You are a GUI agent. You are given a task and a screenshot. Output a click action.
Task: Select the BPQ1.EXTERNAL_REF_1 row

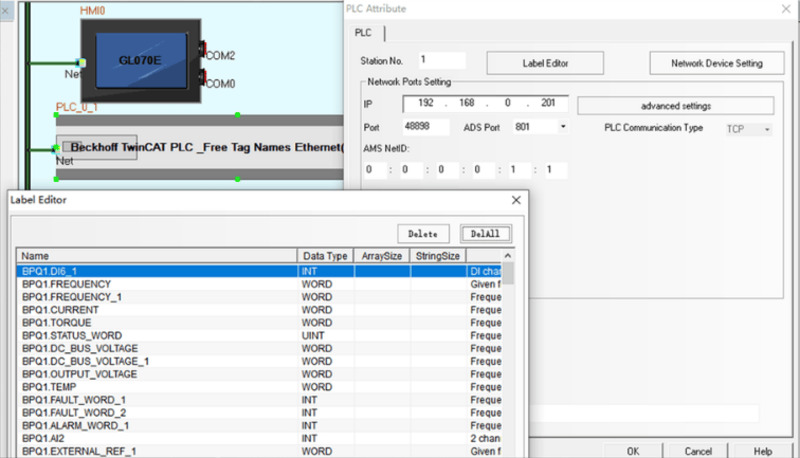tap(259, 451)
